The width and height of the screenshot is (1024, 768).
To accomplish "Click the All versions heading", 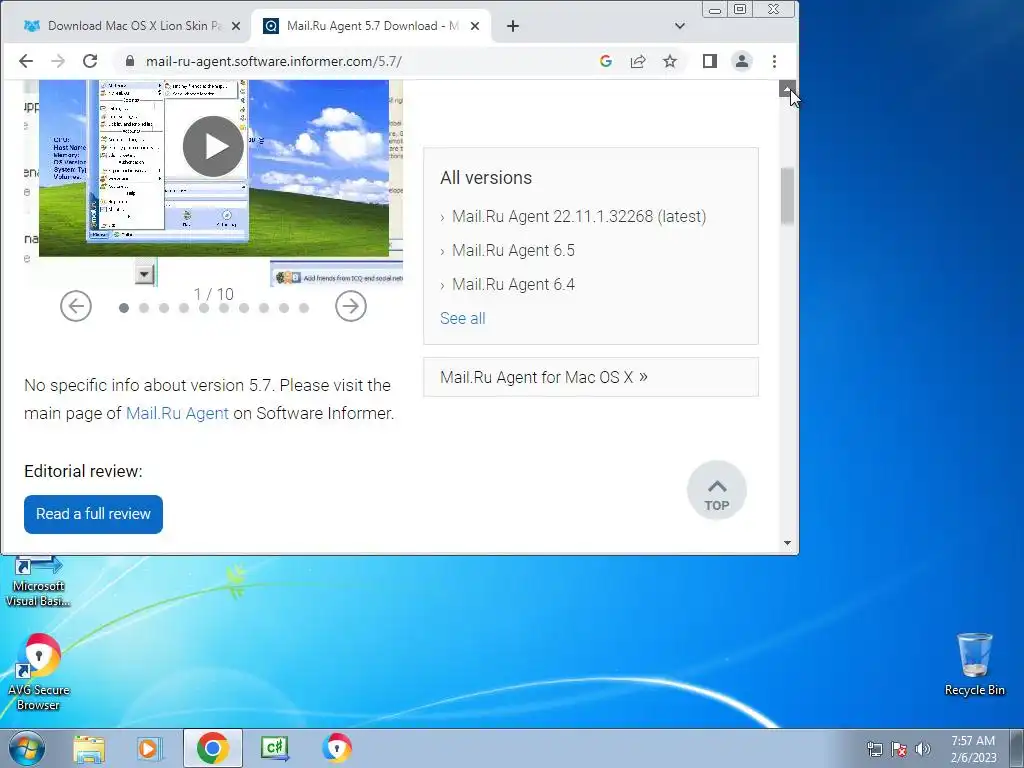I will click(x=486, y=178).
